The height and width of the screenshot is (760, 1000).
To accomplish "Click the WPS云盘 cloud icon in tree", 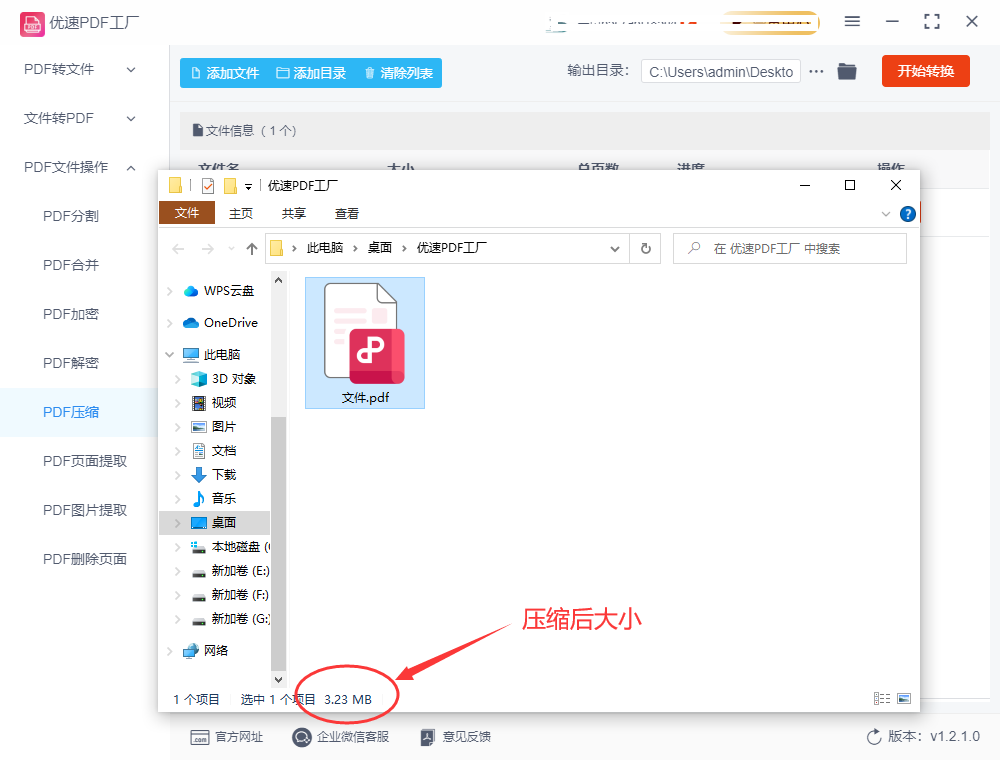I will point(191,291).
